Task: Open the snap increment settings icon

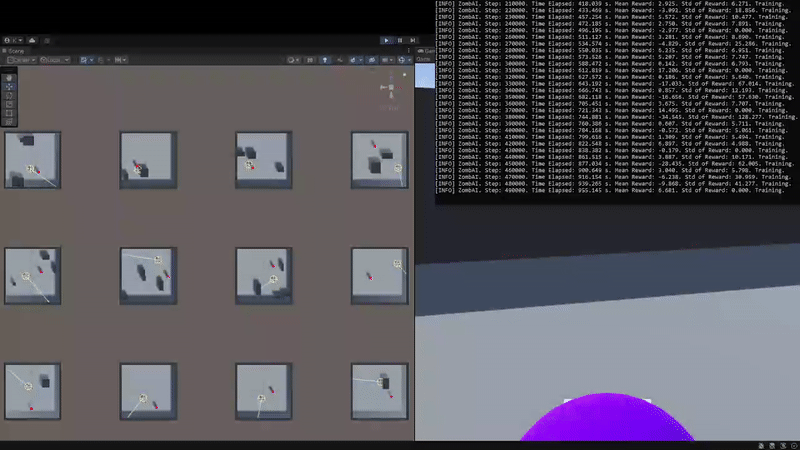Action: [x=117, y=60]
